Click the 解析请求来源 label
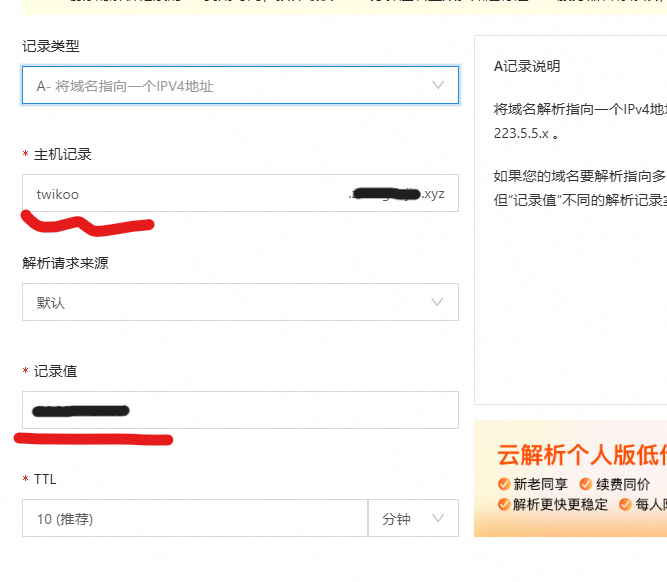Screen dimensions: 667x582 [x=65, y=263]
